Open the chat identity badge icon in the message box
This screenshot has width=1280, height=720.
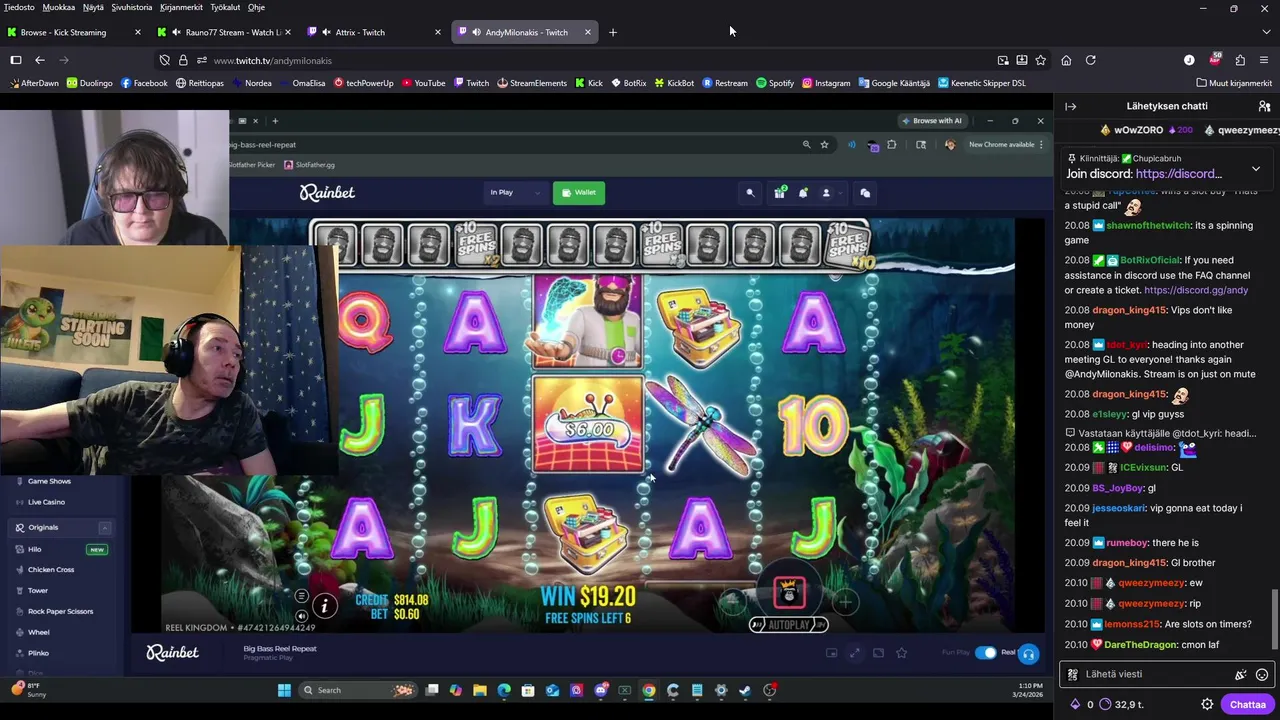pos(1073,675)
